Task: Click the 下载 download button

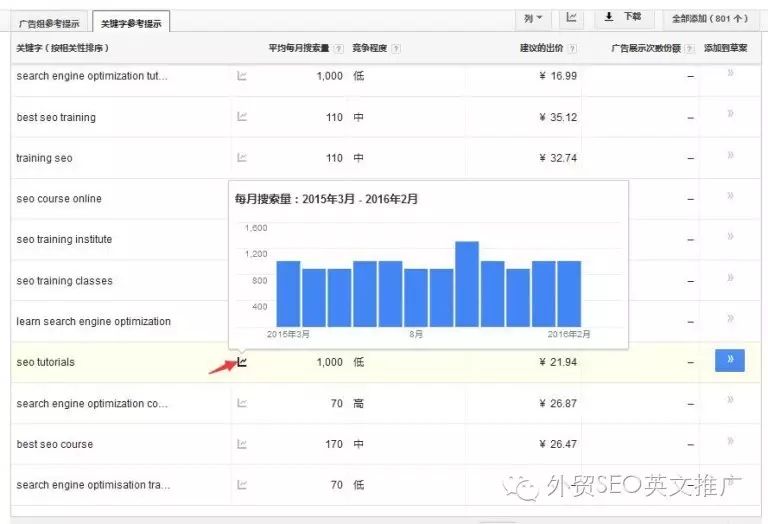Action: tap(623, 18)
